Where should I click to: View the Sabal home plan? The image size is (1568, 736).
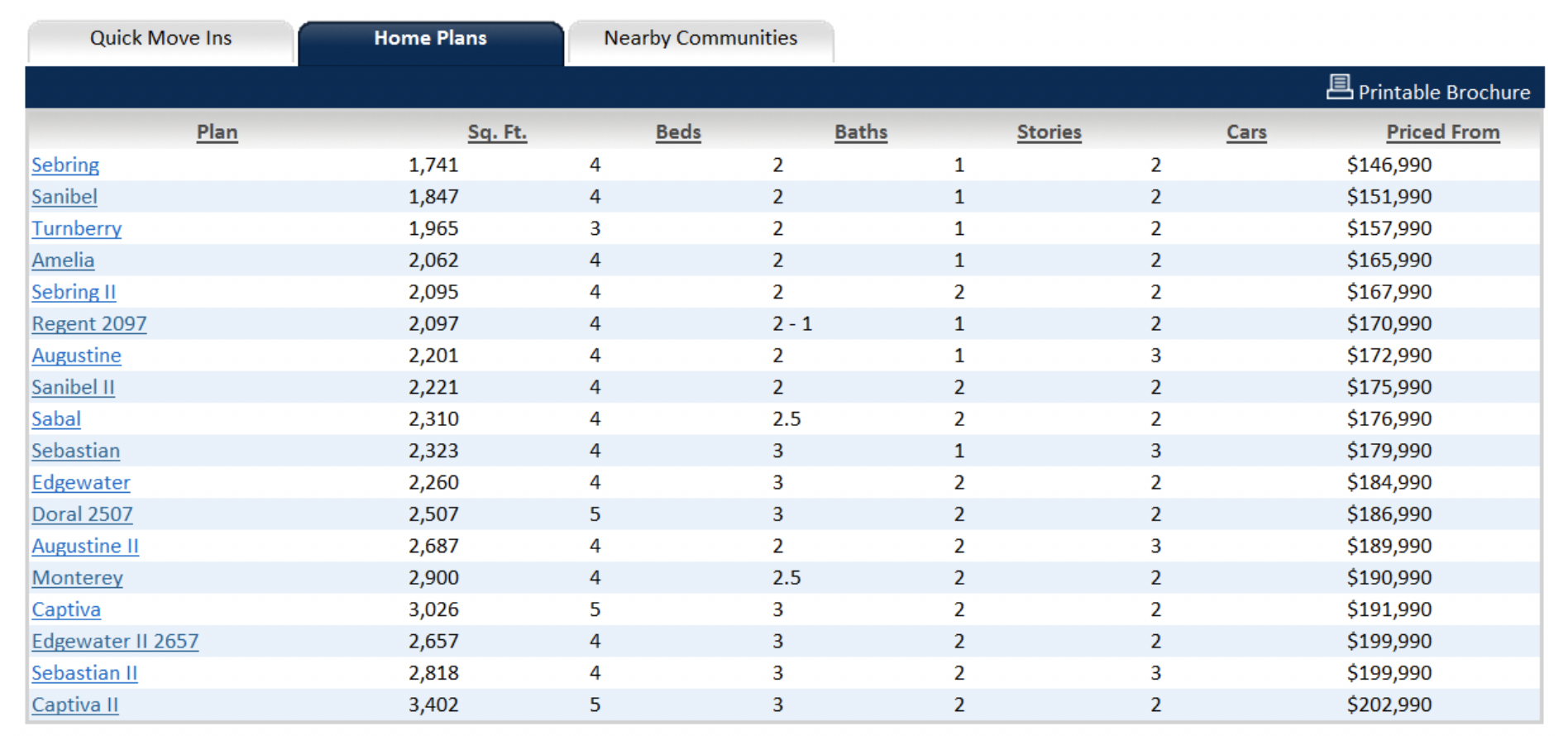56,419
